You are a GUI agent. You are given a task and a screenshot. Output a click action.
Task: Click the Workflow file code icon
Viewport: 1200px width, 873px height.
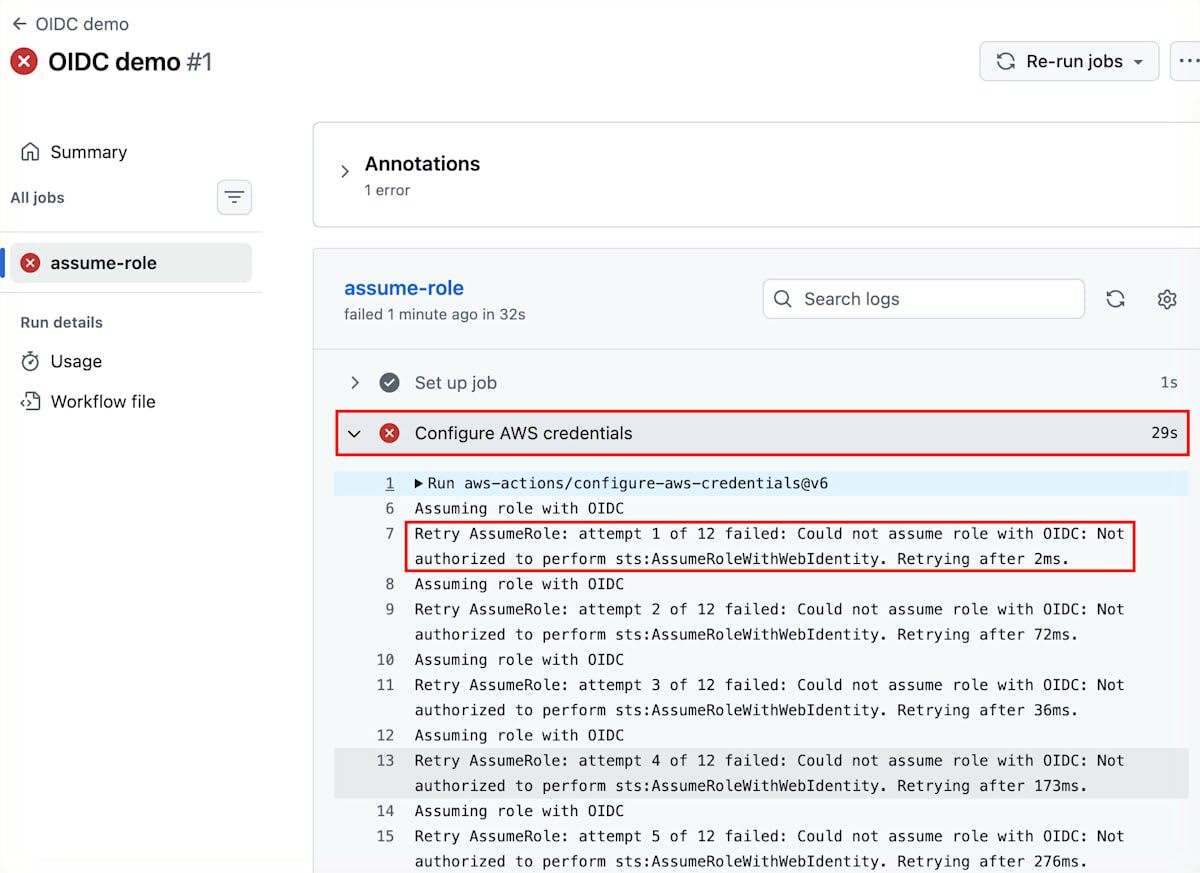pos(31,401)
